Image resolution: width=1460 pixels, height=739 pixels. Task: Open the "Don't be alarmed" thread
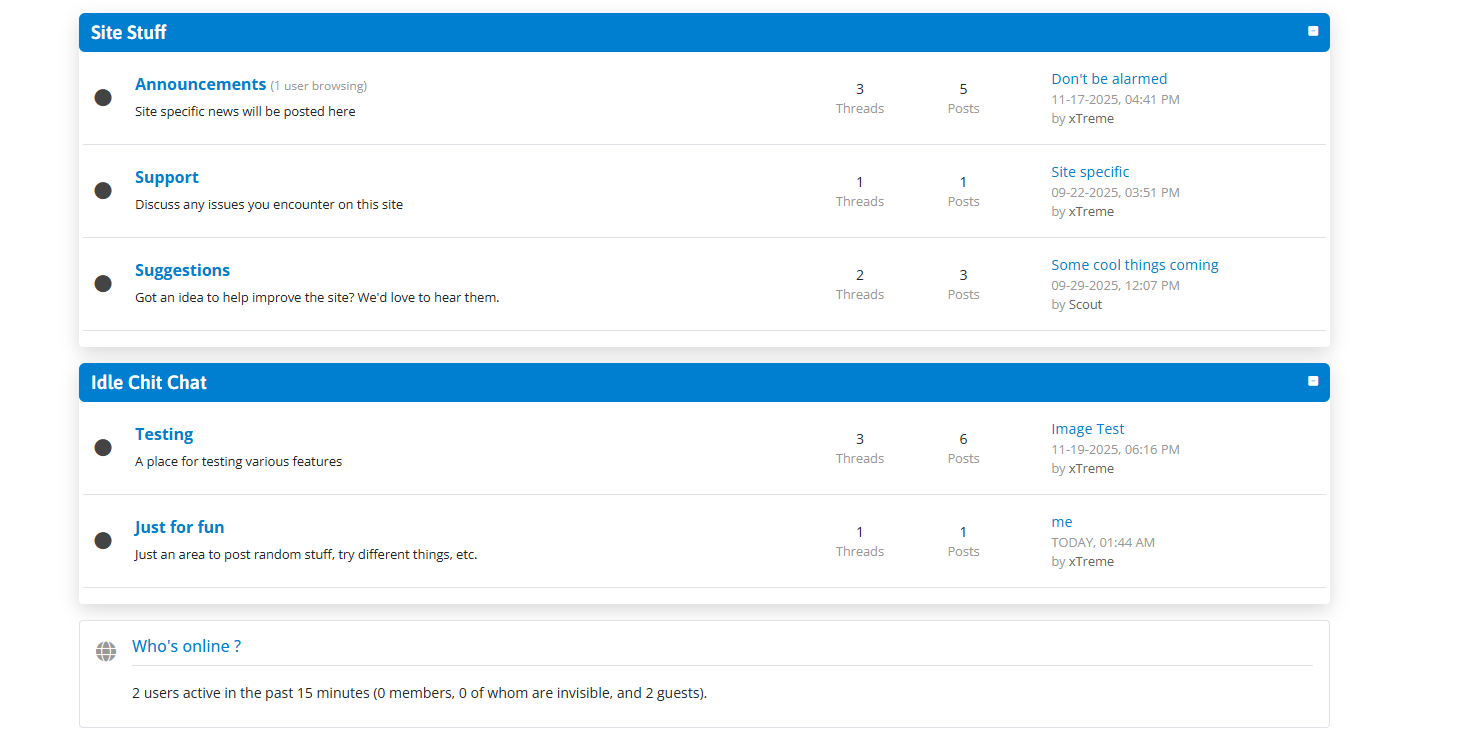coord(1108,79)
